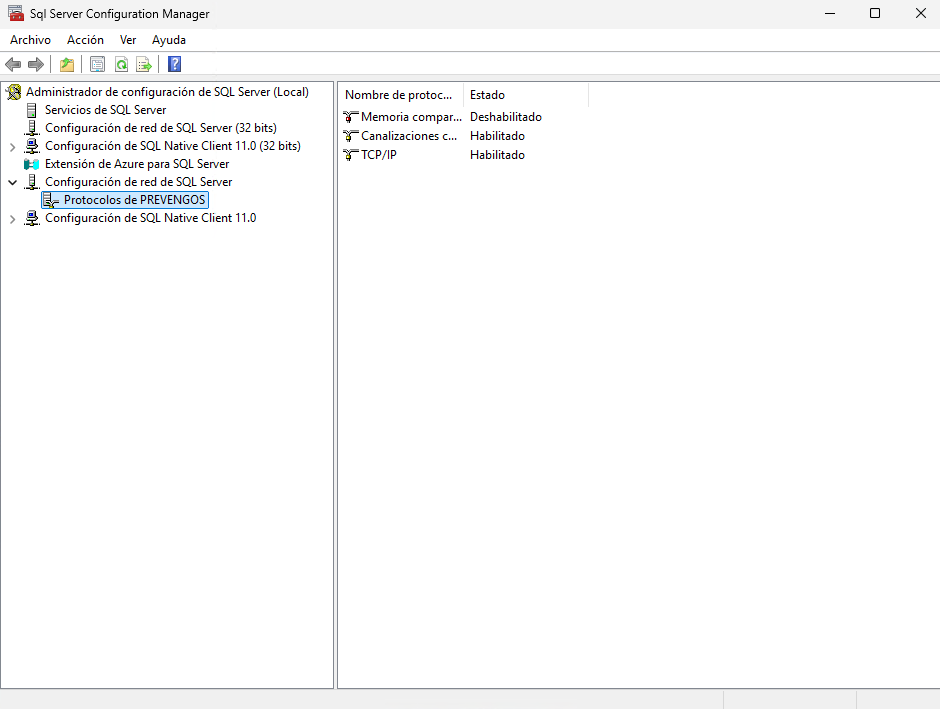This screenshot has width=940, height=709.
Task: Click the SQL Server Configuration Manager title icon
Action: tap(16, 13)
